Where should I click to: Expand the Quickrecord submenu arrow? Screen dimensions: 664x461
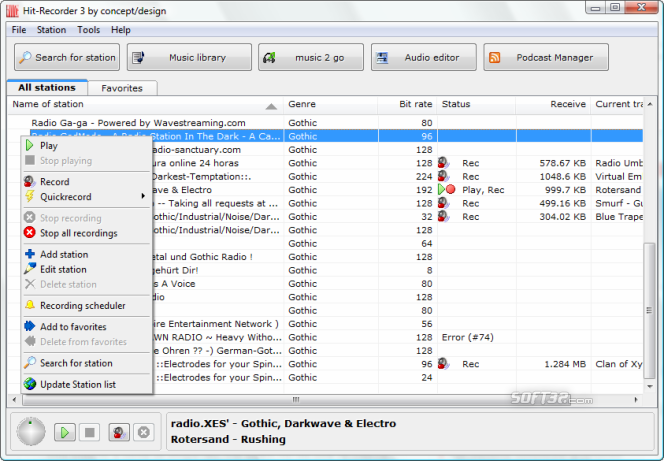coord(143,196)
